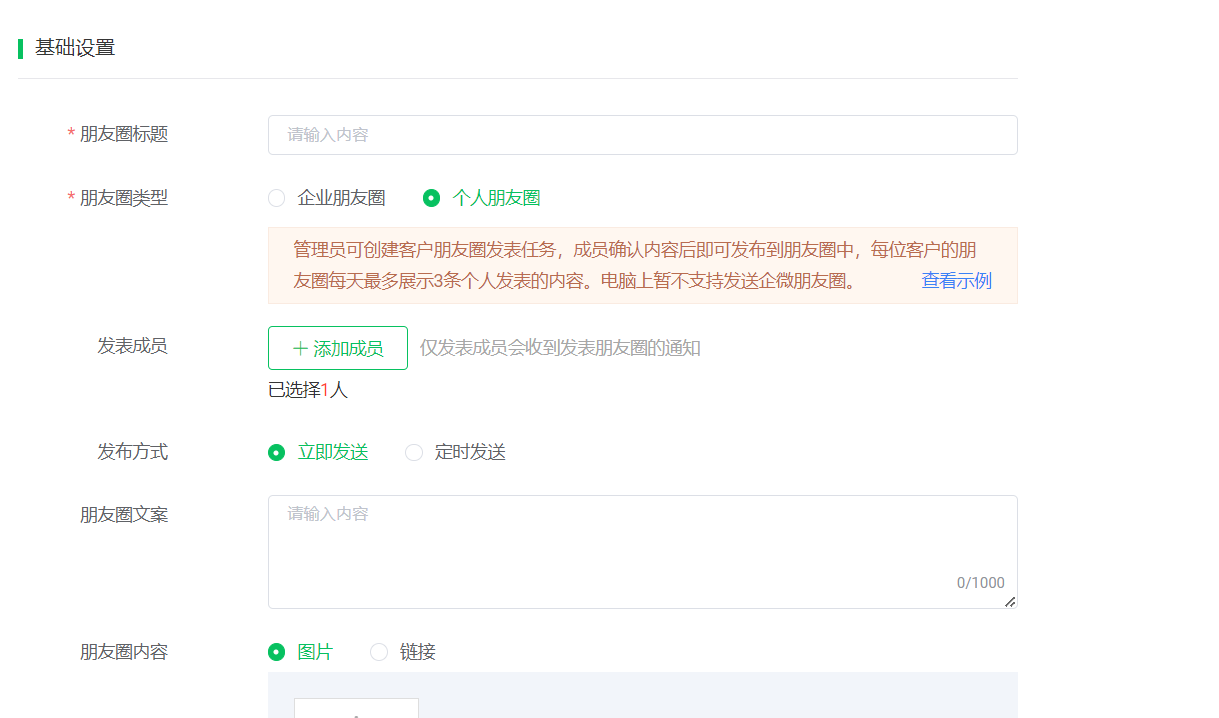Viewport: 1219px width, 718px height.
Task: Select 企业朋友圈 radio option
Action: tap(327, 198)
